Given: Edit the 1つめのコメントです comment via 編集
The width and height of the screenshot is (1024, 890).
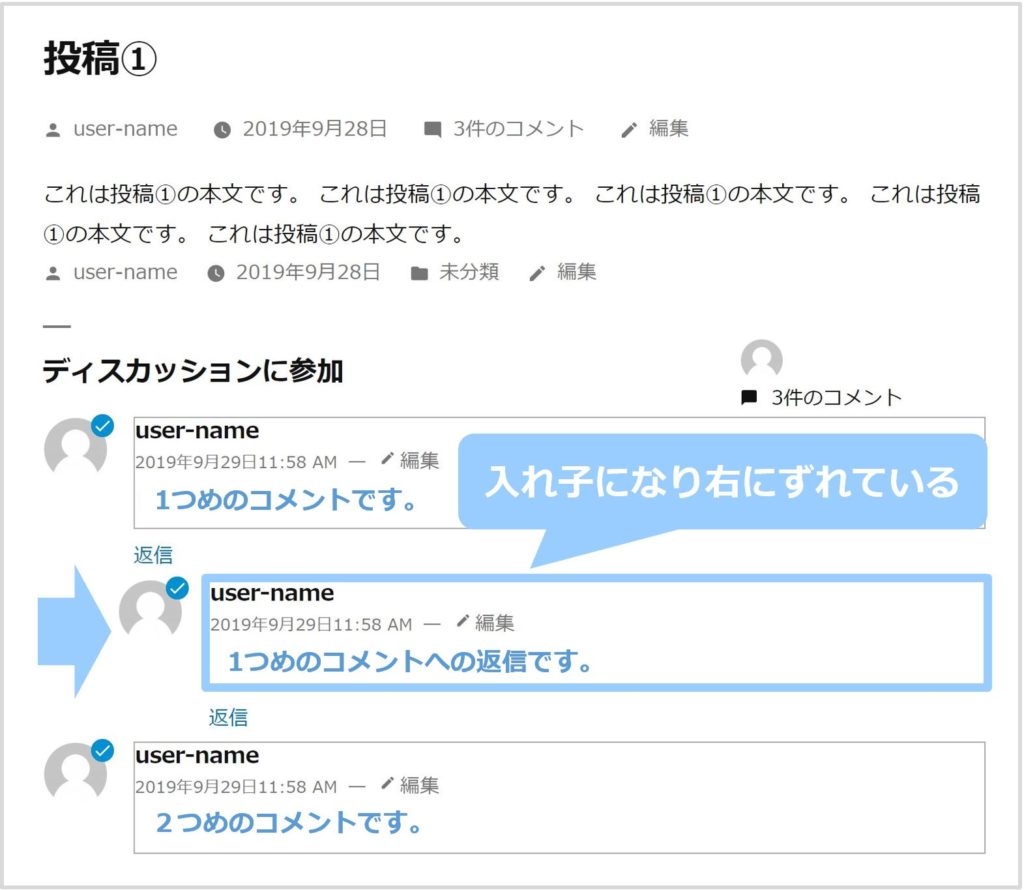Looking at the screenshot, I should pos(419,460).
